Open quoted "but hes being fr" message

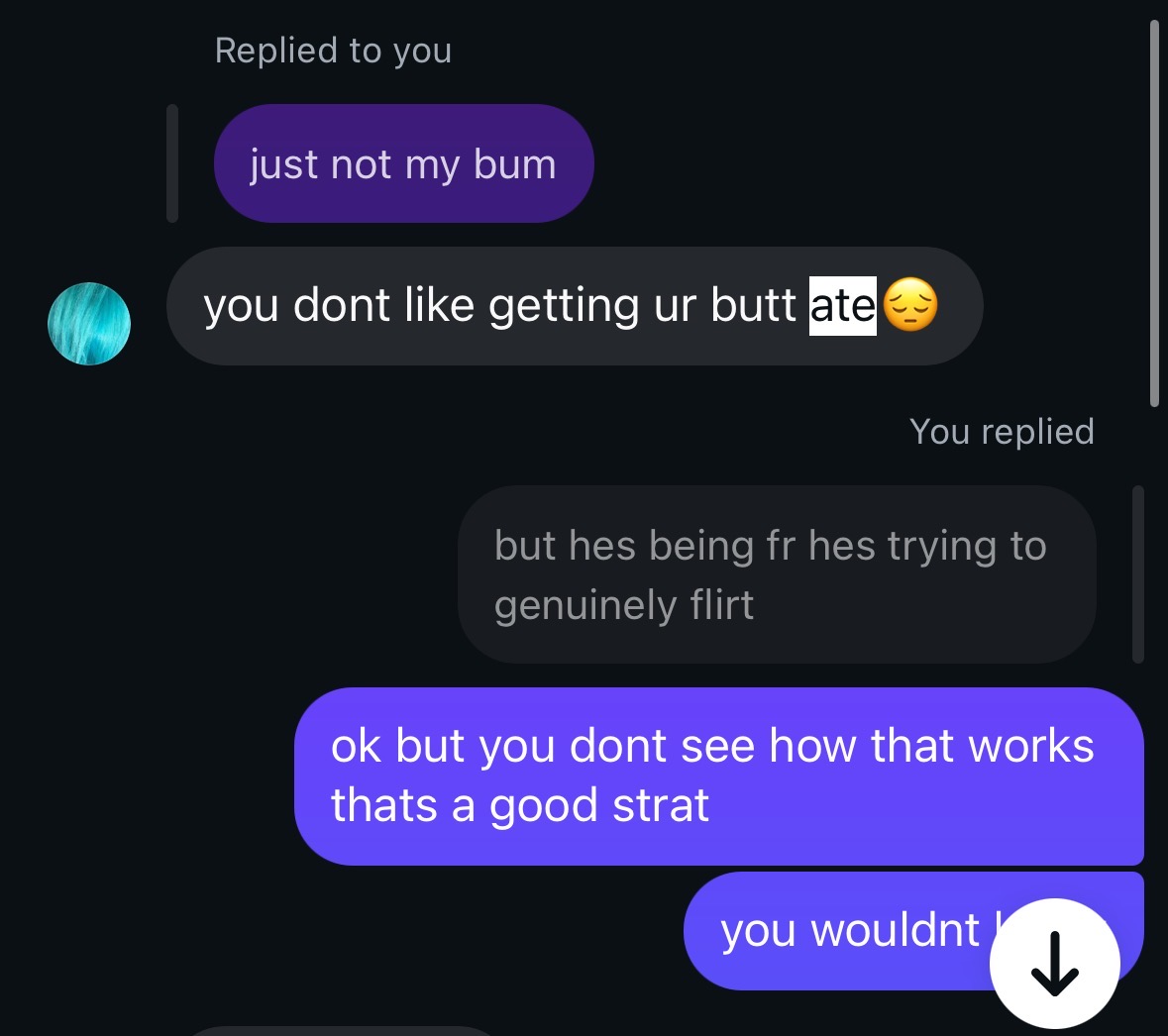777,574
